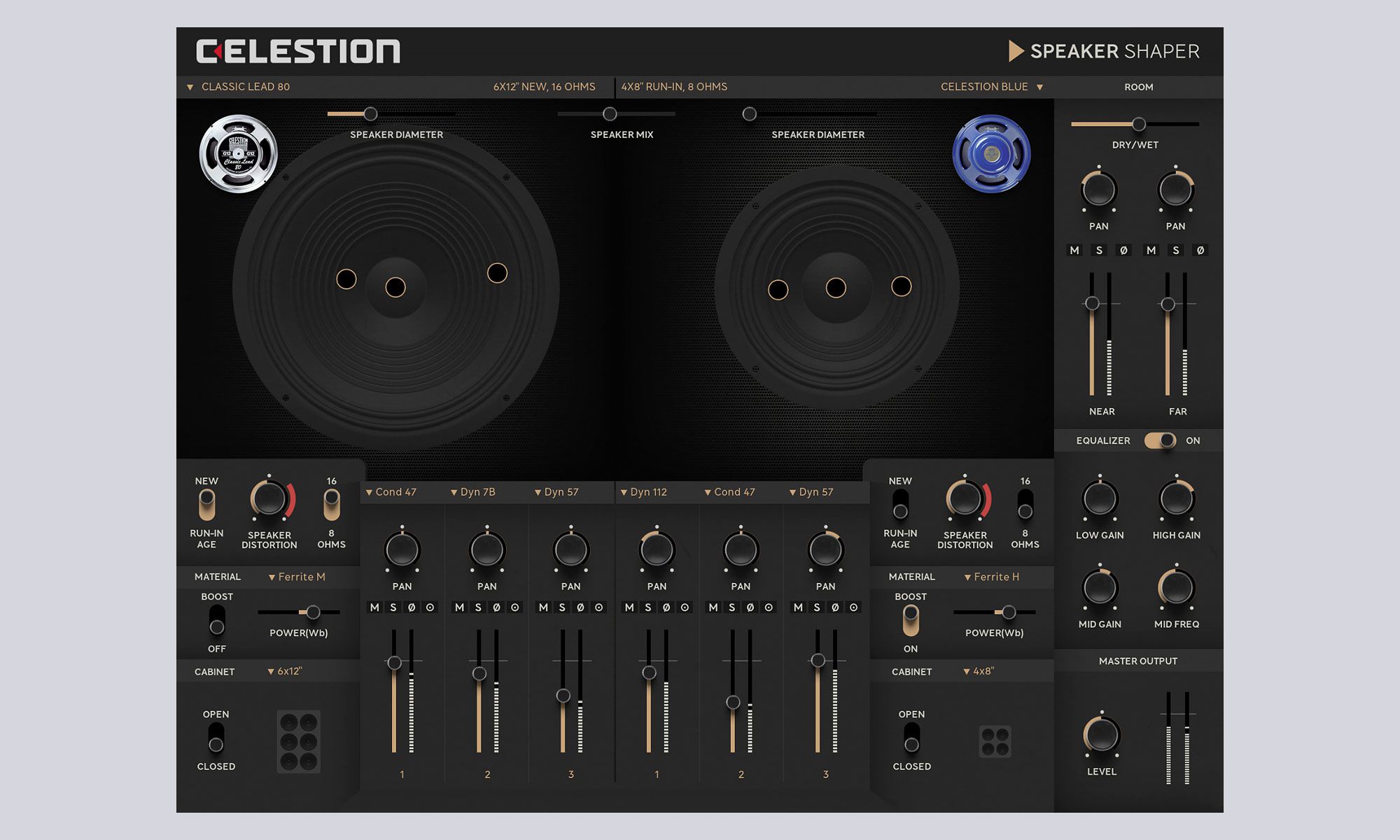Click the Master Output panel header
The image size is (1400, 840).
pos(1139,661)
